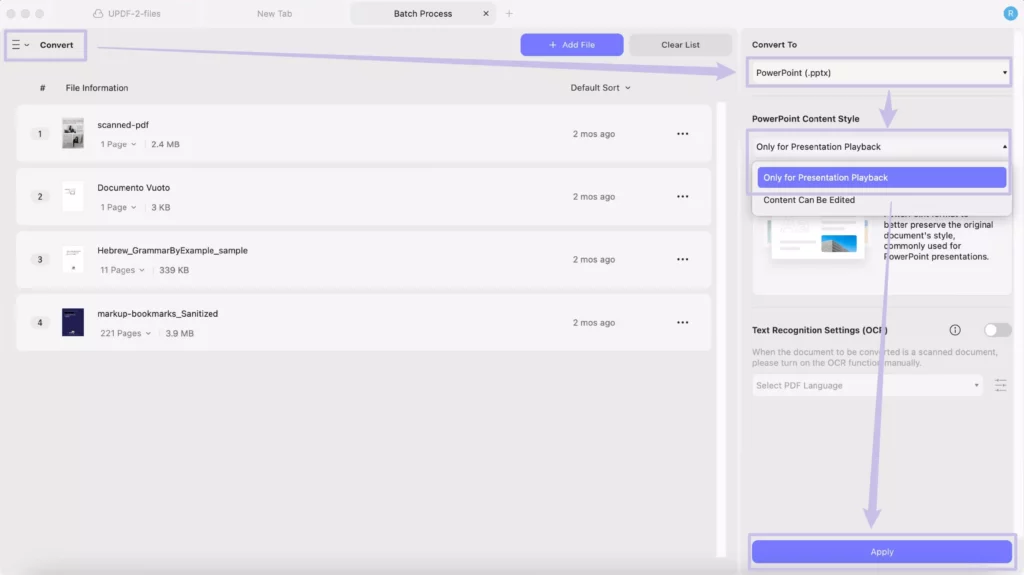1024x575 pixels.
Task: Open more options for scanned-pdf
Action: tap(682, 134)
